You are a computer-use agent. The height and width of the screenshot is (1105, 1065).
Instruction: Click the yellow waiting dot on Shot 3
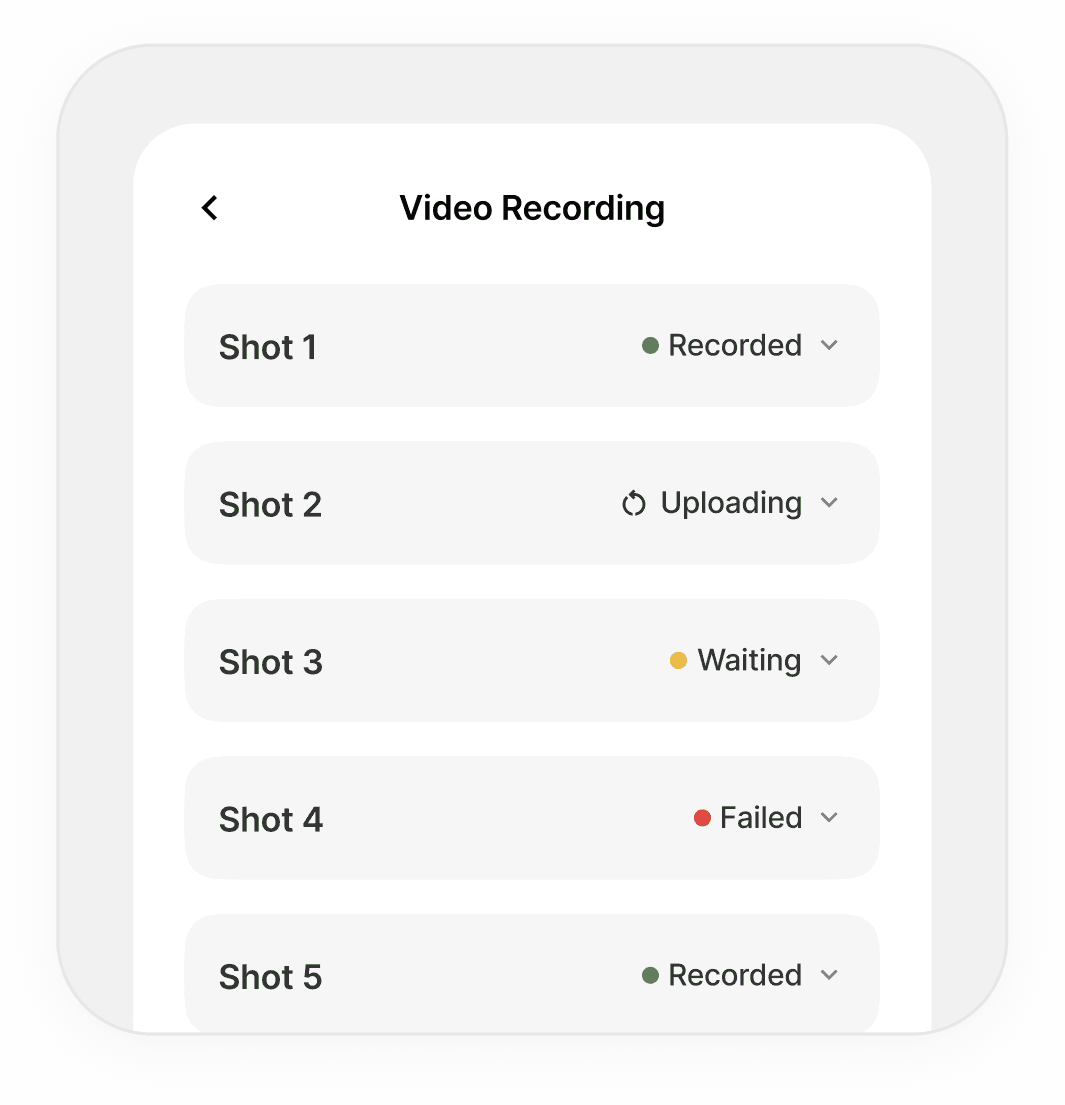(678, 661)
